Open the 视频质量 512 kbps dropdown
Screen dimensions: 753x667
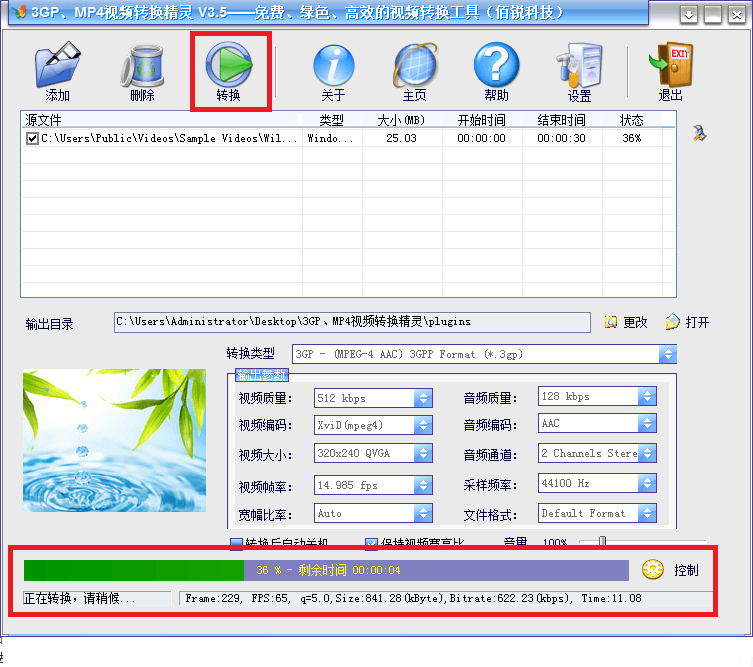(x=423, y=398)
